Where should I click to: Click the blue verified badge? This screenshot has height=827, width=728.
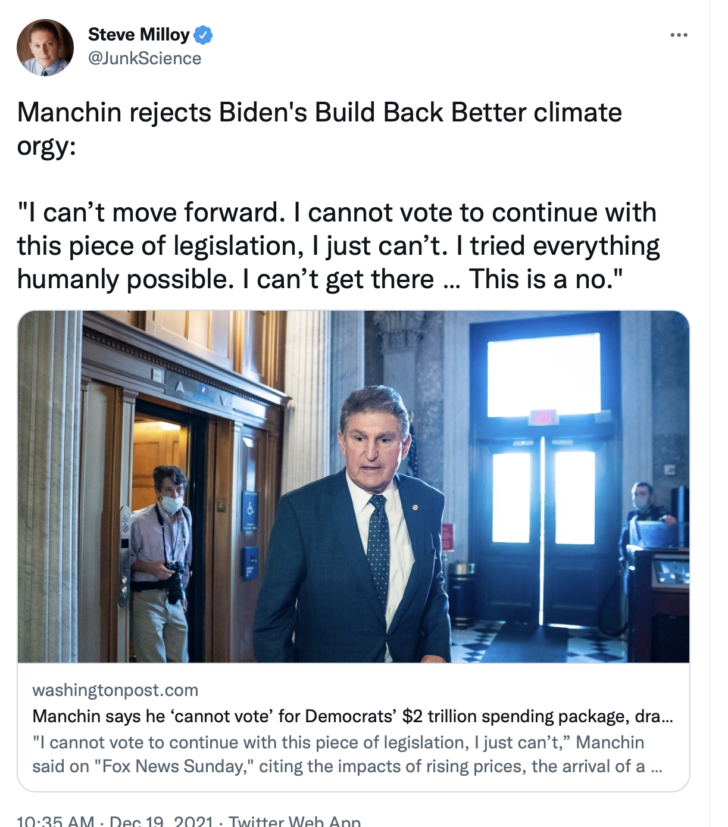[203, 35]
